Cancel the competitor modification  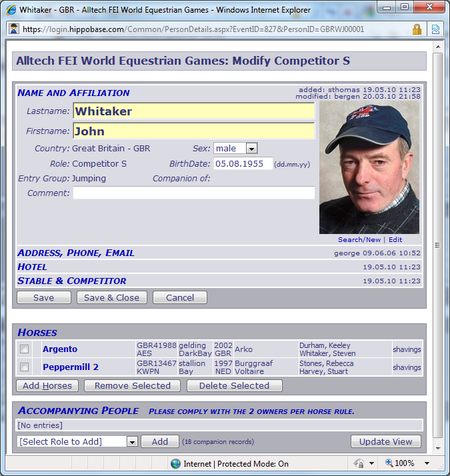(180, 297)
